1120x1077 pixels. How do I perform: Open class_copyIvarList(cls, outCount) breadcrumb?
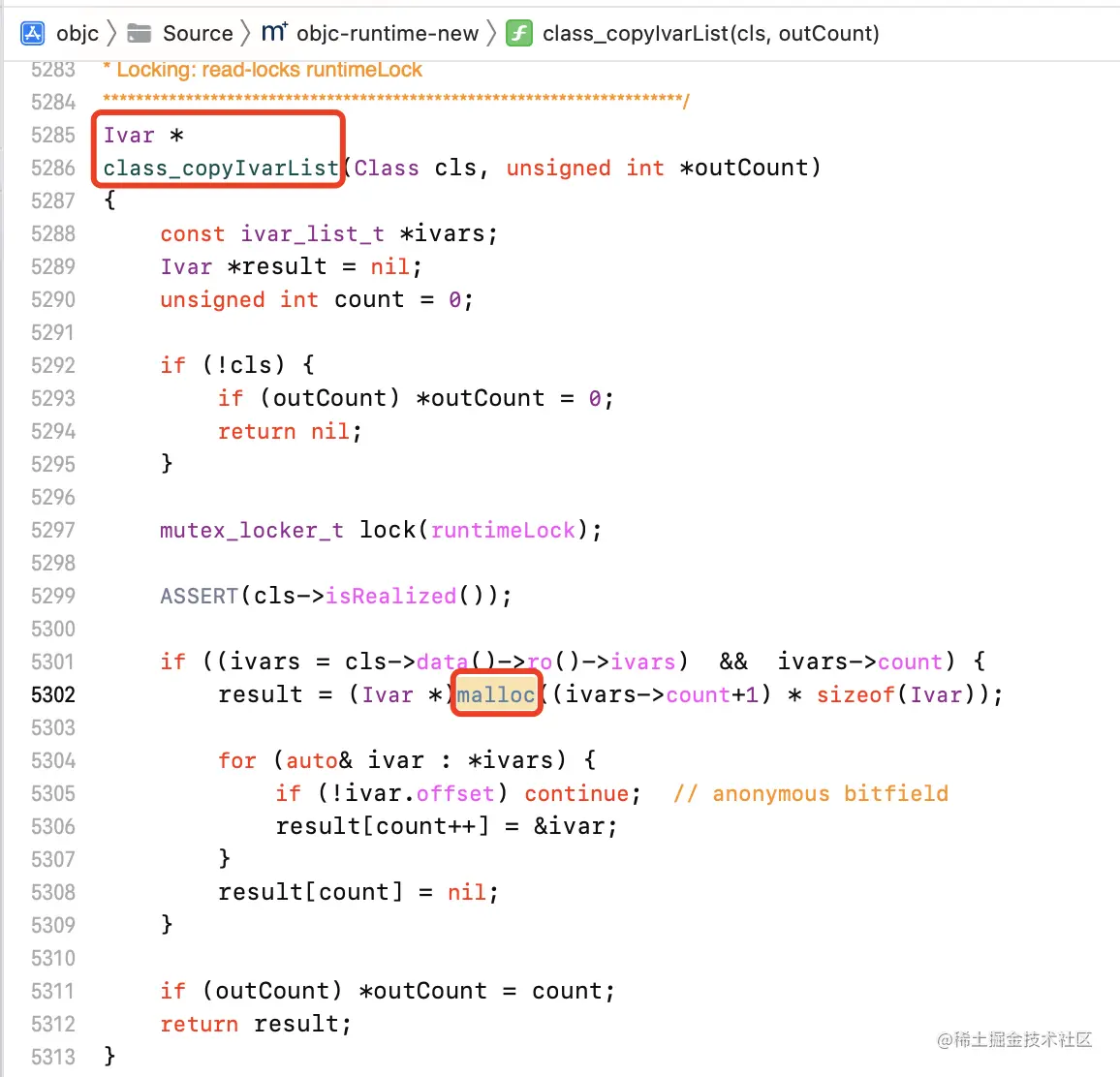(x=711, y=33)
